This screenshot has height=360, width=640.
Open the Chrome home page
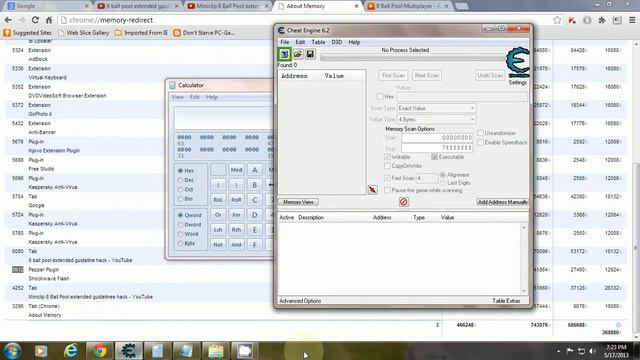[49, 20]
